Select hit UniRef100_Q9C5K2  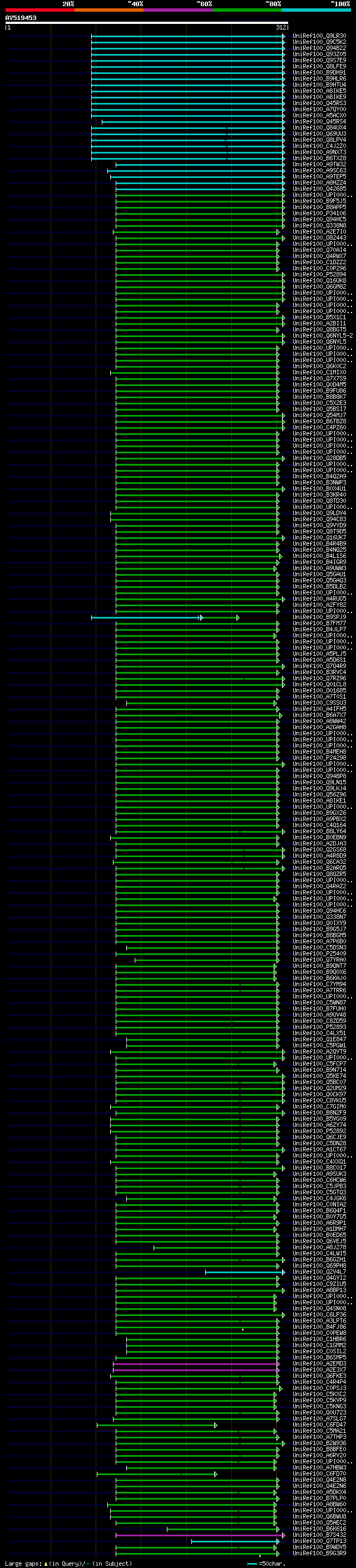point(319,42)
